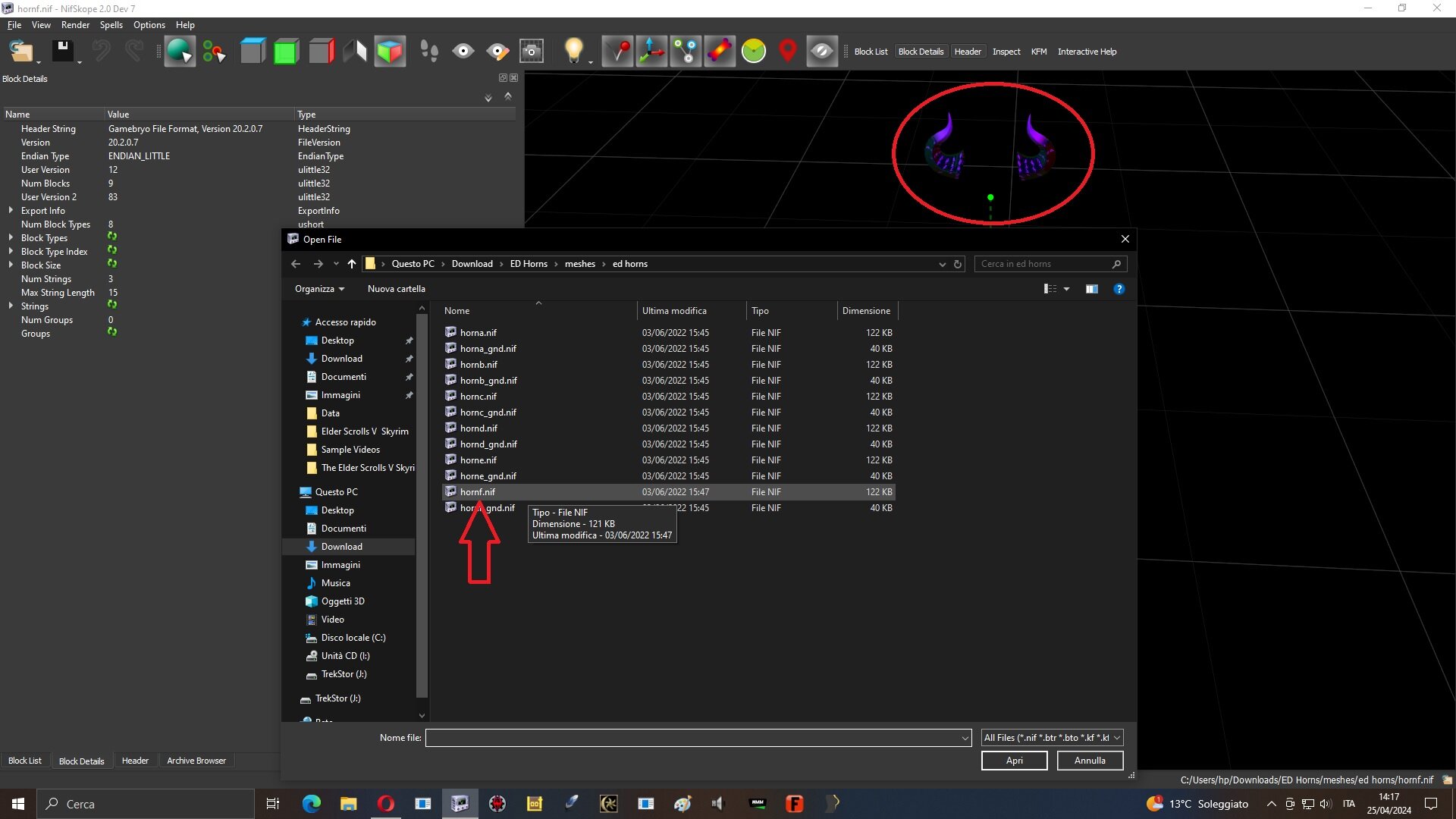Switch to the Archive Browser tab

pos(196,761)
